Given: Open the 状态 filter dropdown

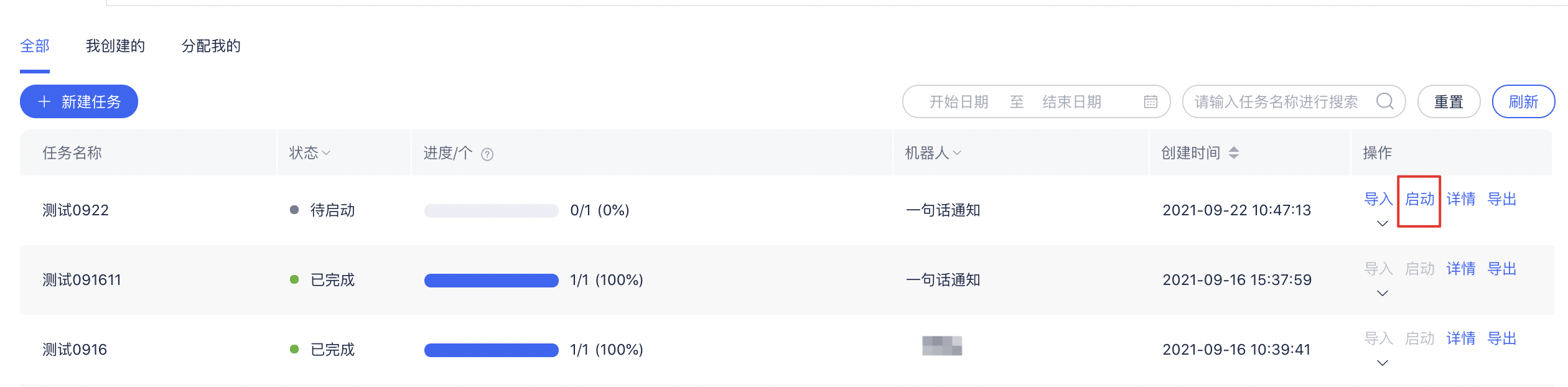Looking at the screenshot, I should [x=310, y=153].
